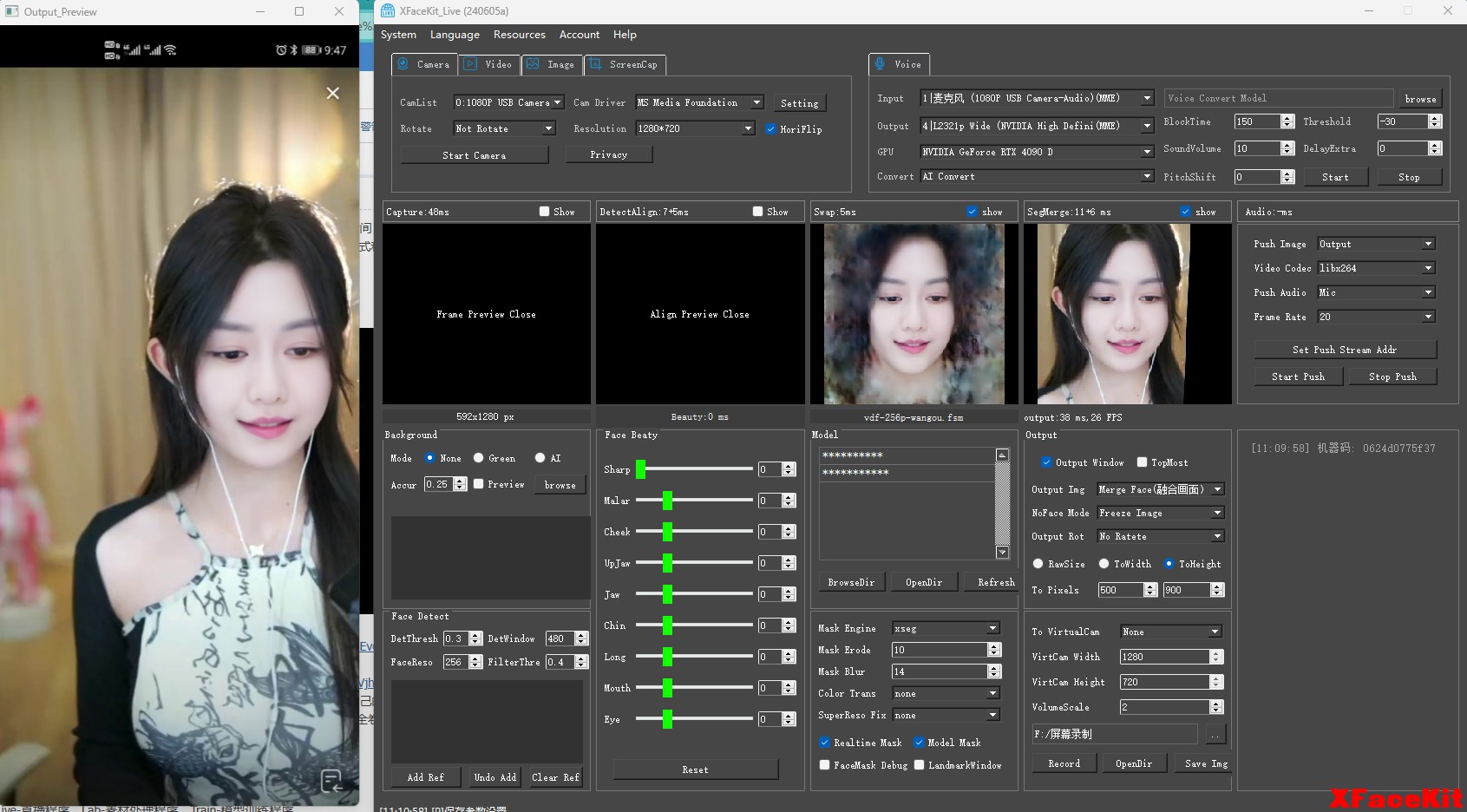Open the ScreenCap tab

point(625,64)
